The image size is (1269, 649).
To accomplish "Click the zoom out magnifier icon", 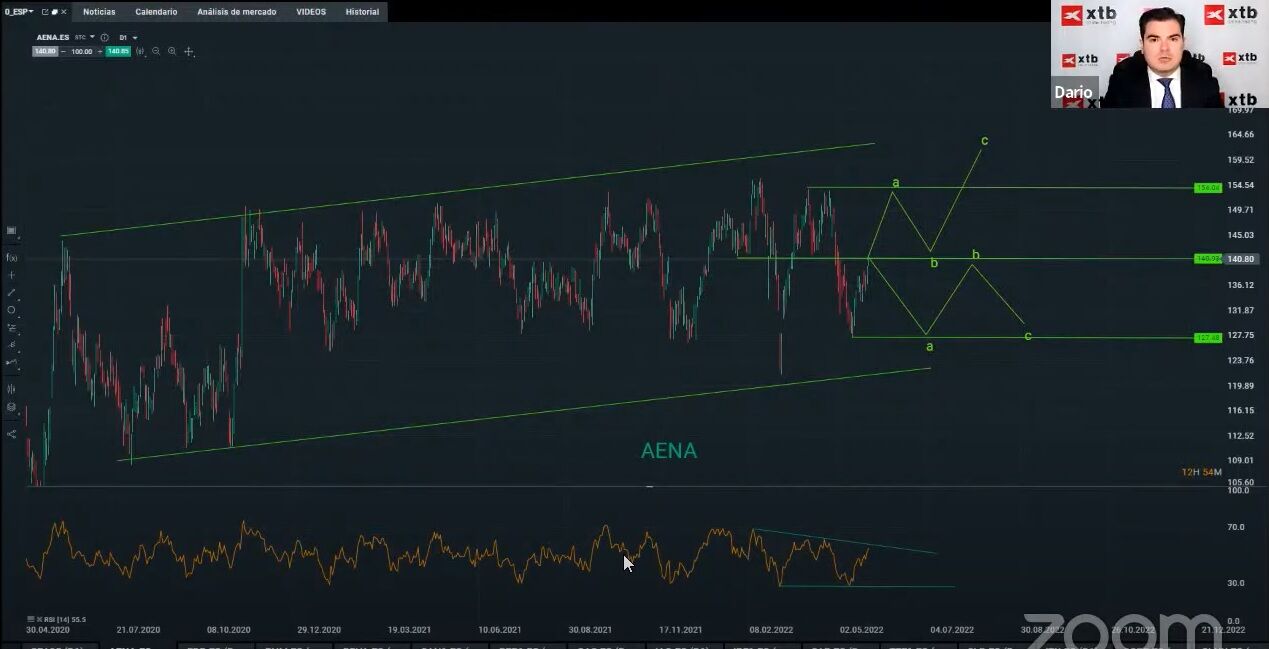I will (x=156, y=51).
